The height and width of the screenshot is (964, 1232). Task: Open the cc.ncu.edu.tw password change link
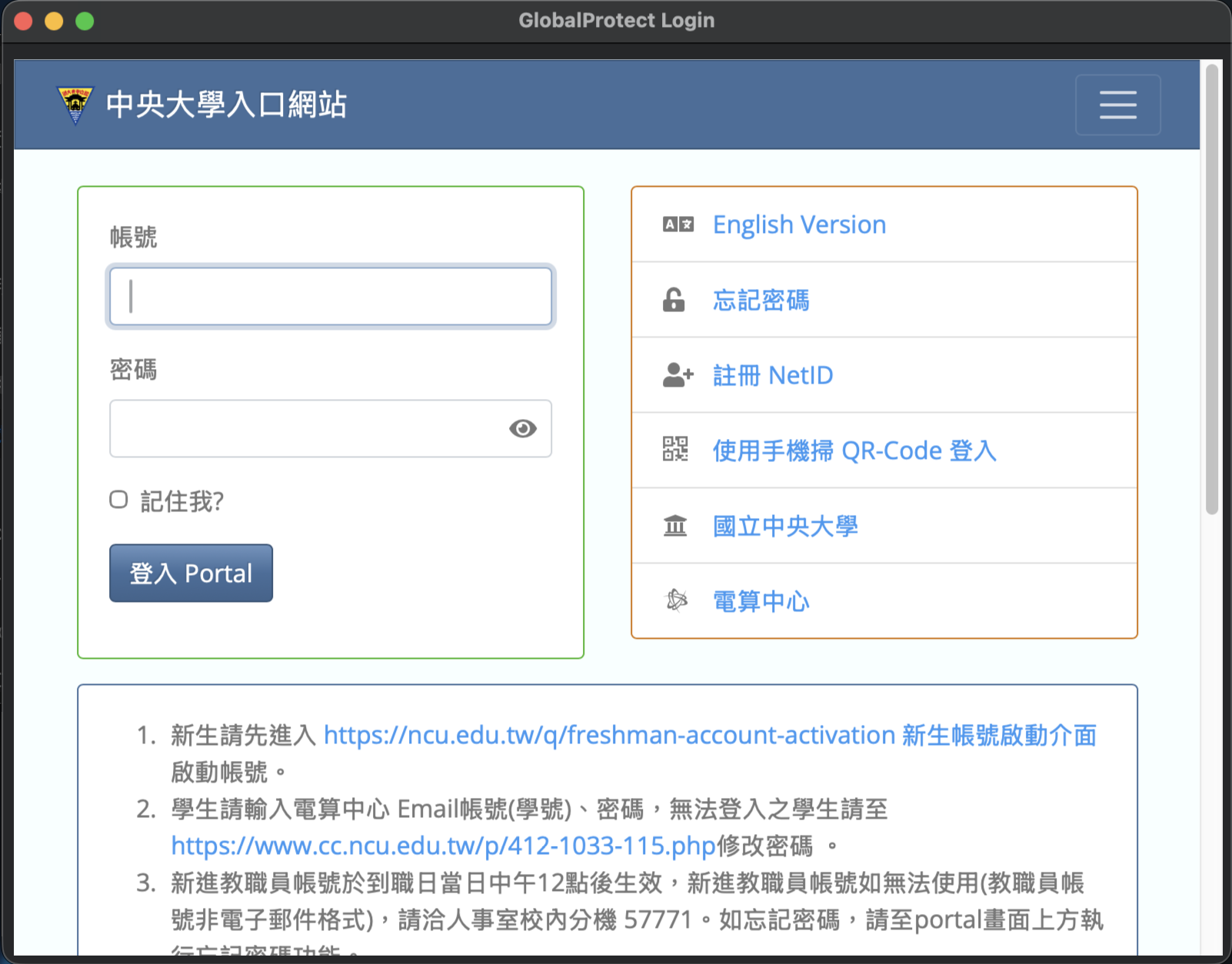[443, 846]
